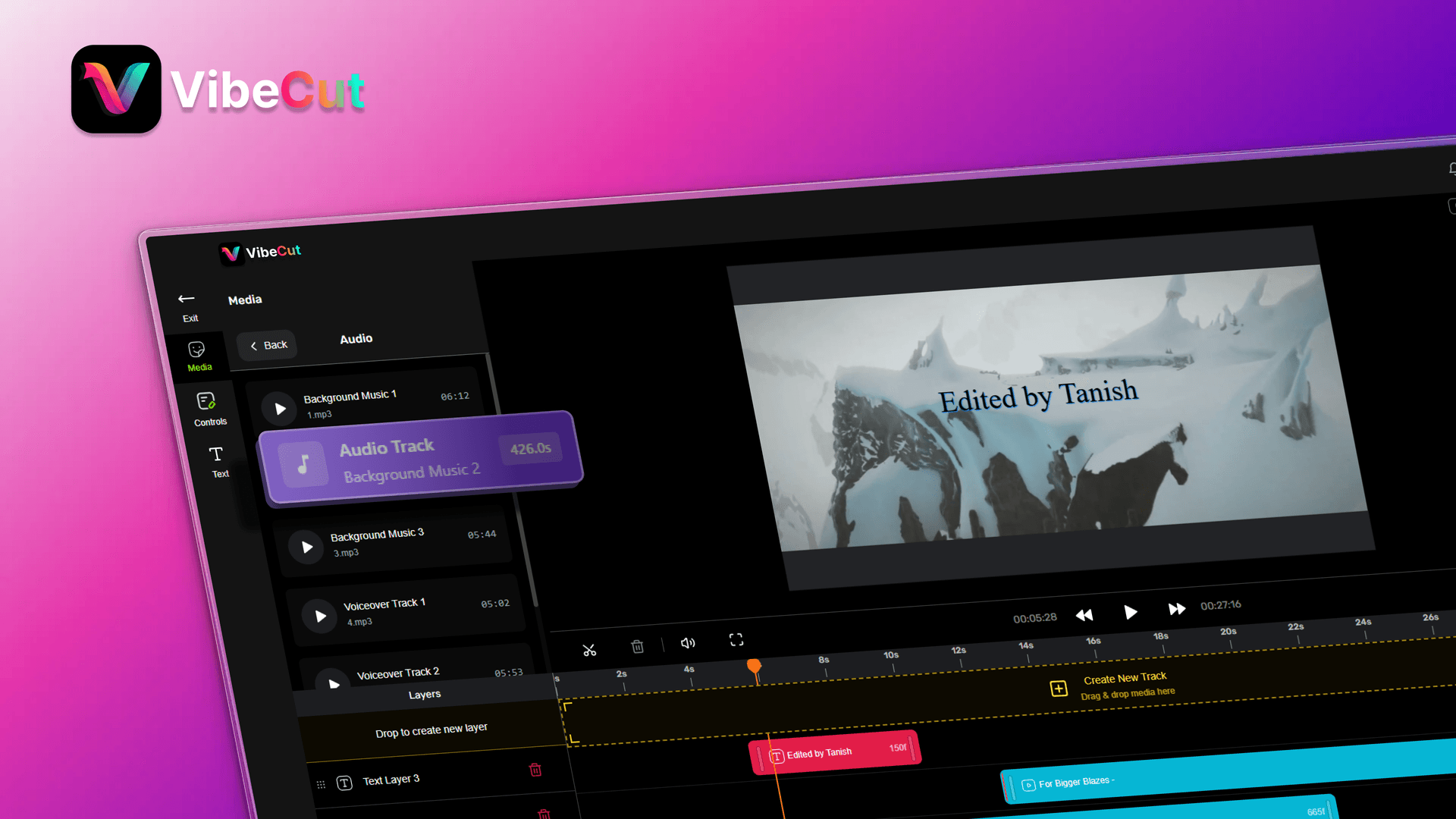Click the fullscreen expand icon

coord(736,640)
